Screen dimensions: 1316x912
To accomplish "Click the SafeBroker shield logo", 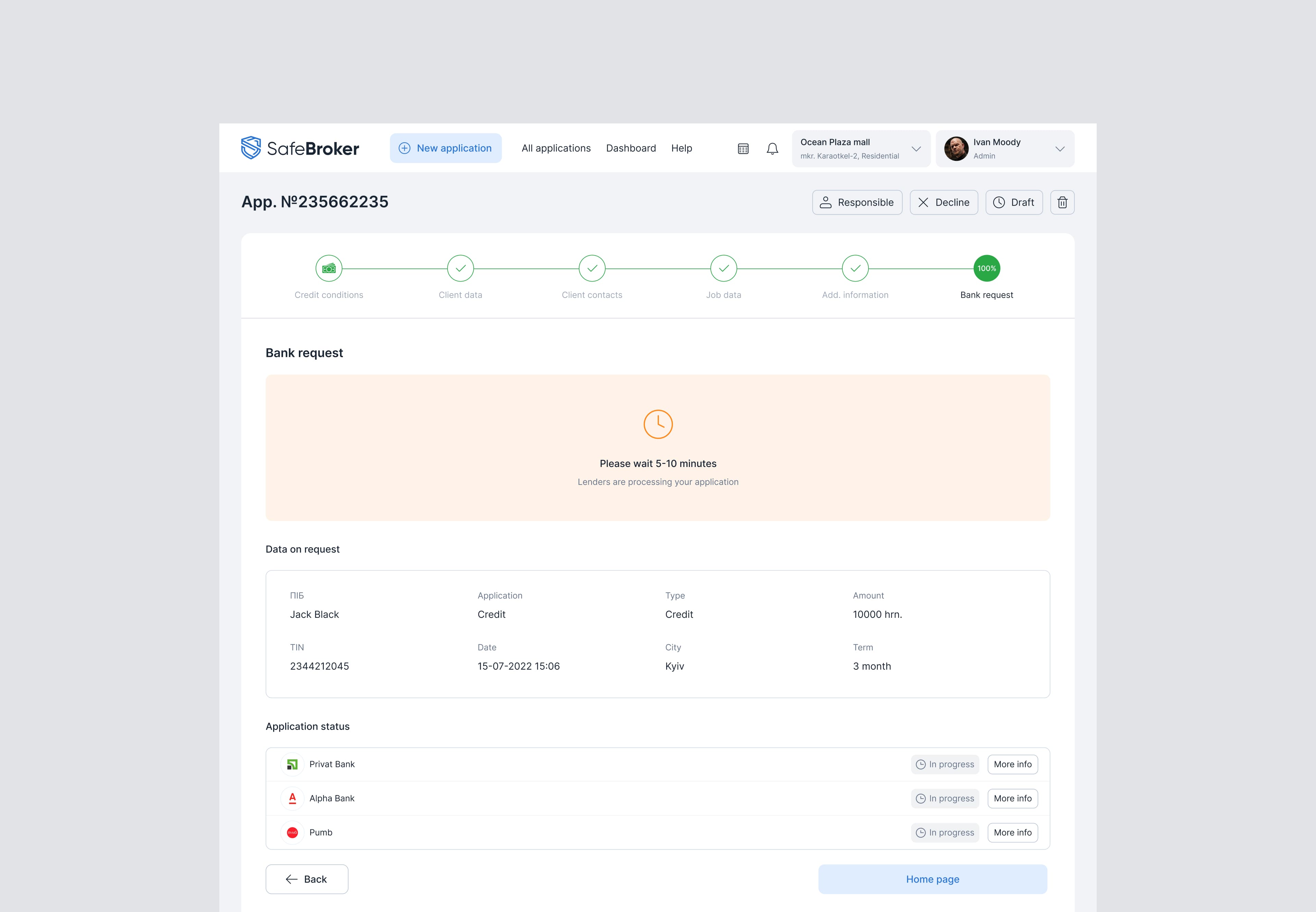I will pos(251,148).
